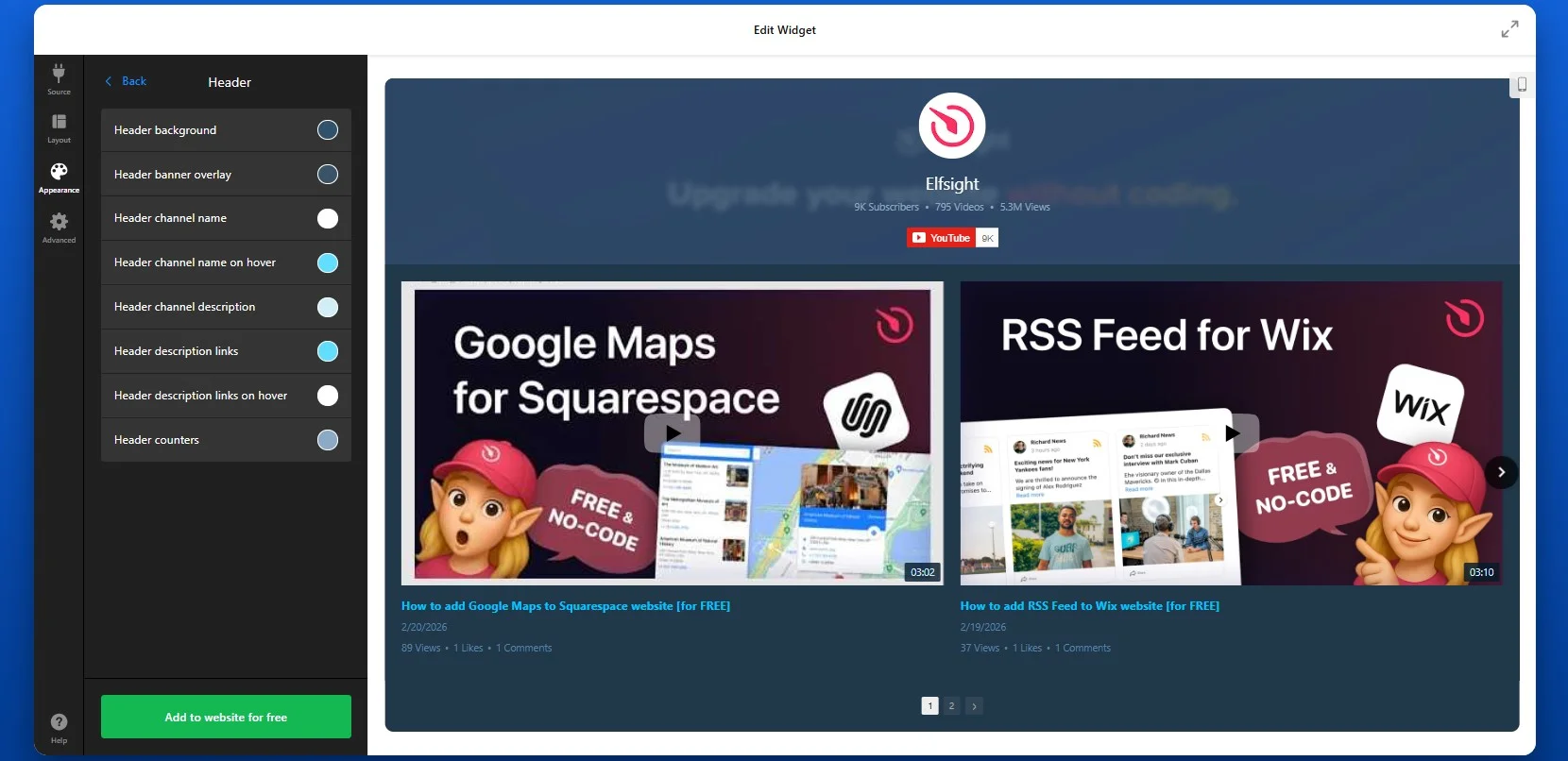Change Header channel description color
Viewport: 1568px width, 761px height.
pyautogui.click(x=328, y=307)
